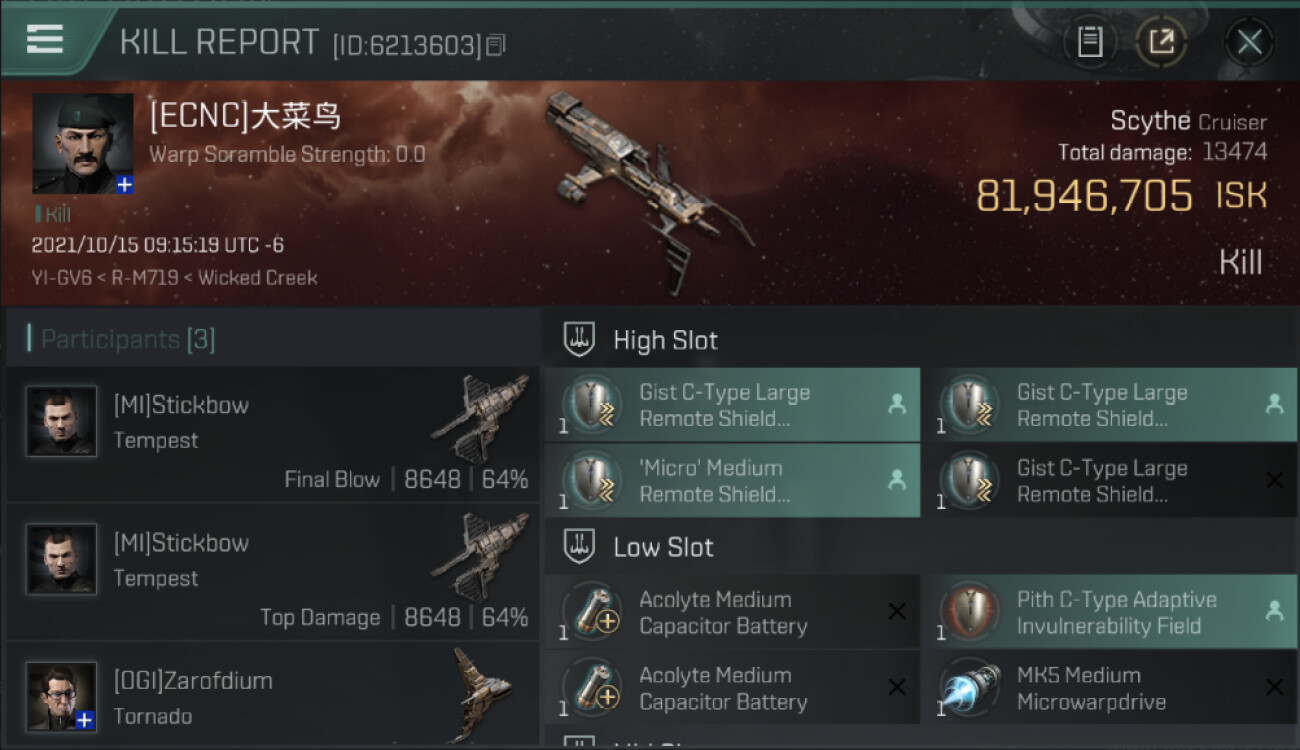Open the hamburger menu icon
Viewport: 1300px width, 750px height.
coord(45,38)
